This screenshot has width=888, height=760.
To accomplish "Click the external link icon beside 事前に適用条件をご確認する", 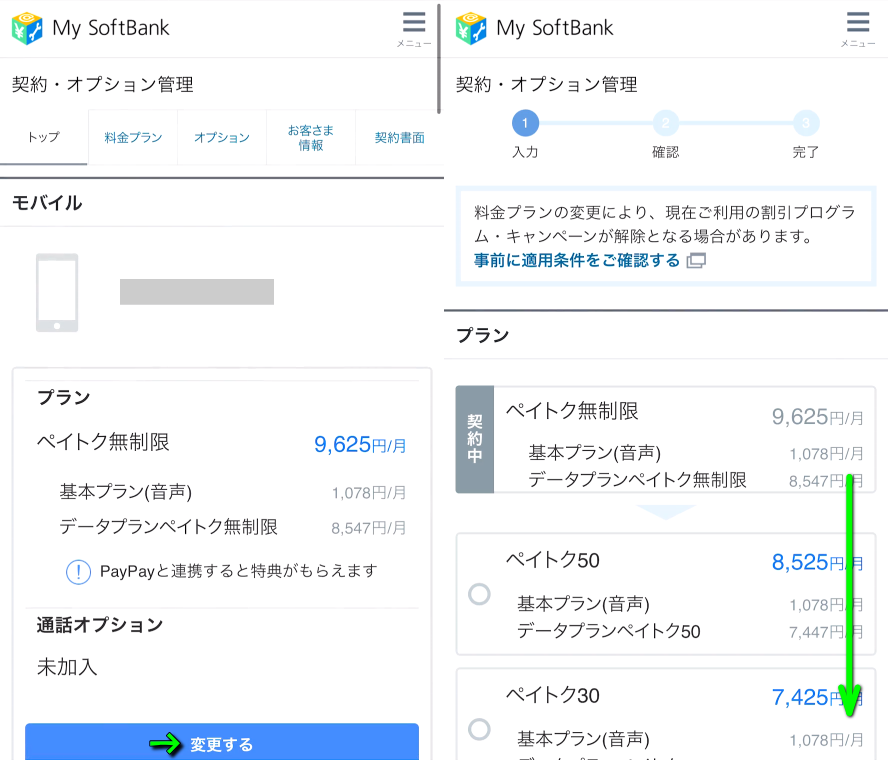I will [696, 261].
